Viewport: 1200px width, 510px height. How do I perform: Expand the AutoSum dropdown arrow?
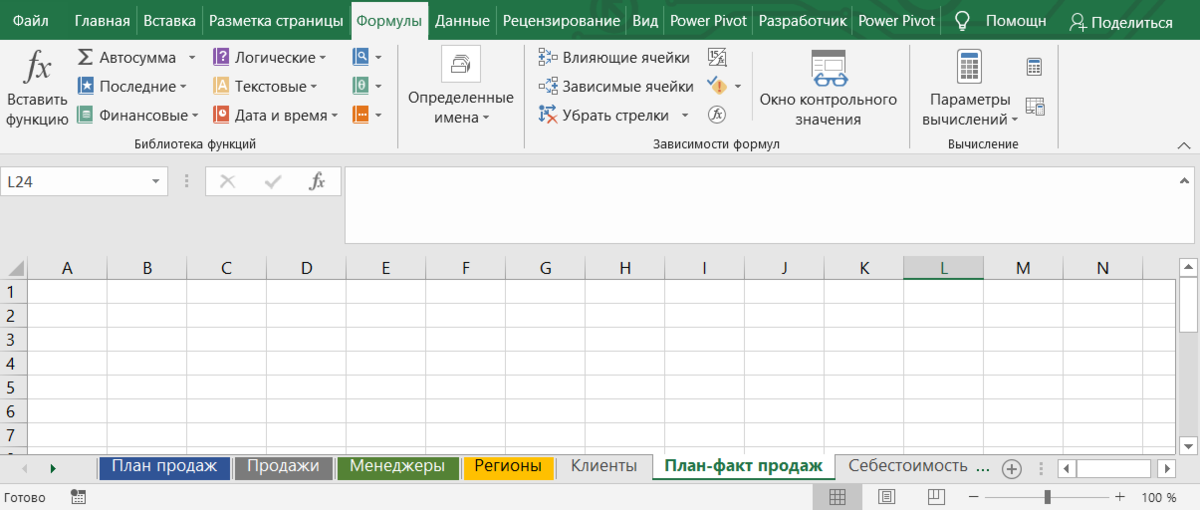[192, 58]
